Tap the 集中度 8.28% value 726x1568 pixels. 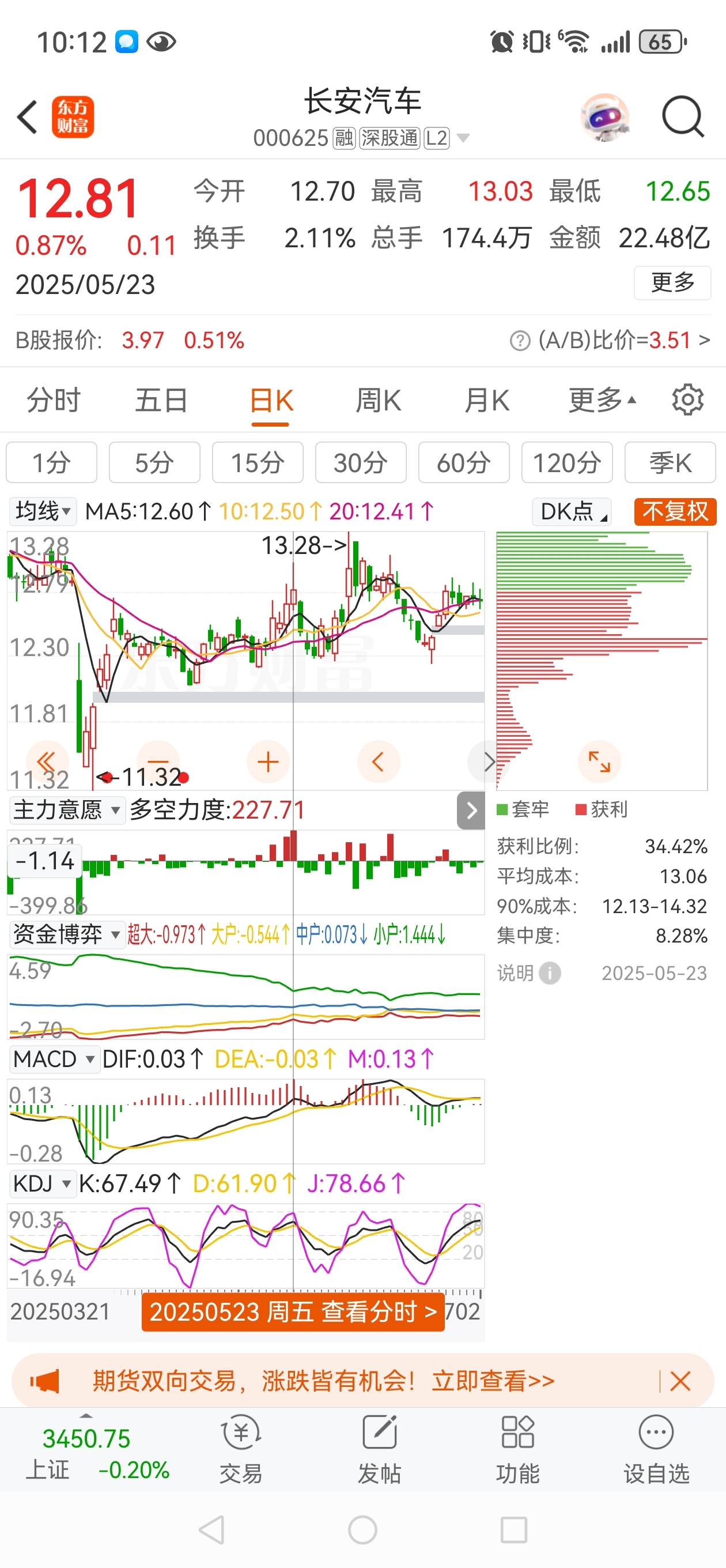pyautogui.click(x=682, y=936)
